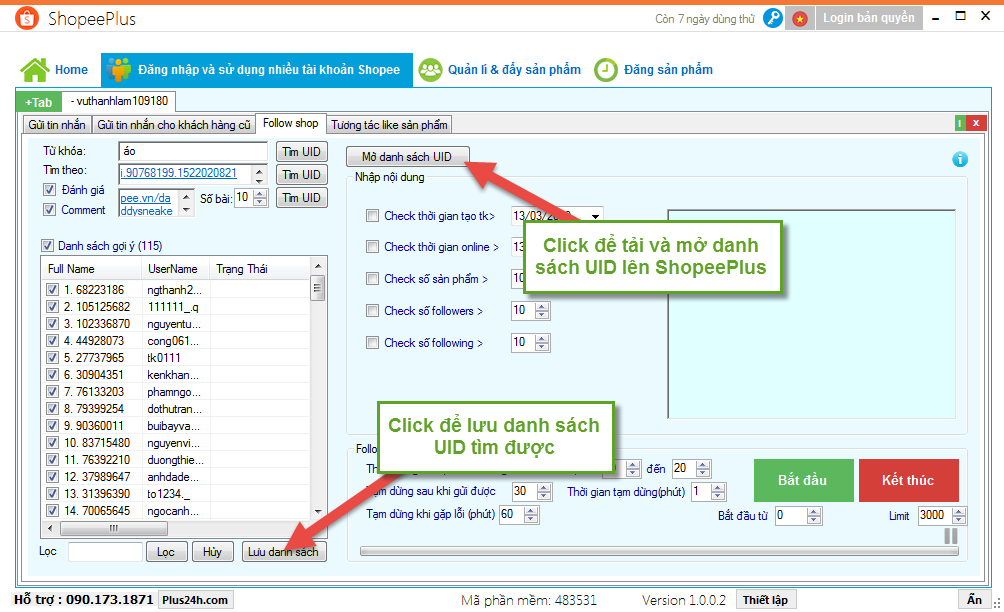Click the Vietnam flag language icon
The width and height of the screenshot is (1004, 612).
tap(800, 18)
